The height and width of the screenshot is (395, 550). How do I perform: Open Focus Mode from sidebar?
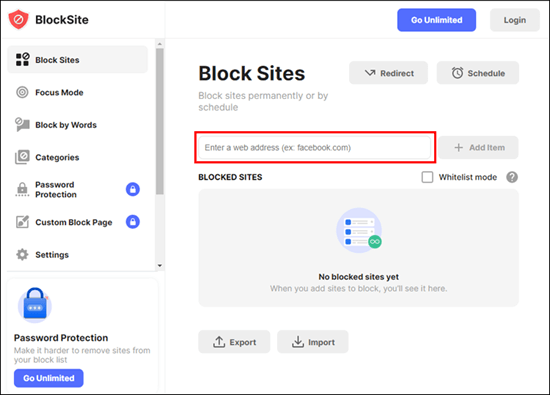(78, 92)
